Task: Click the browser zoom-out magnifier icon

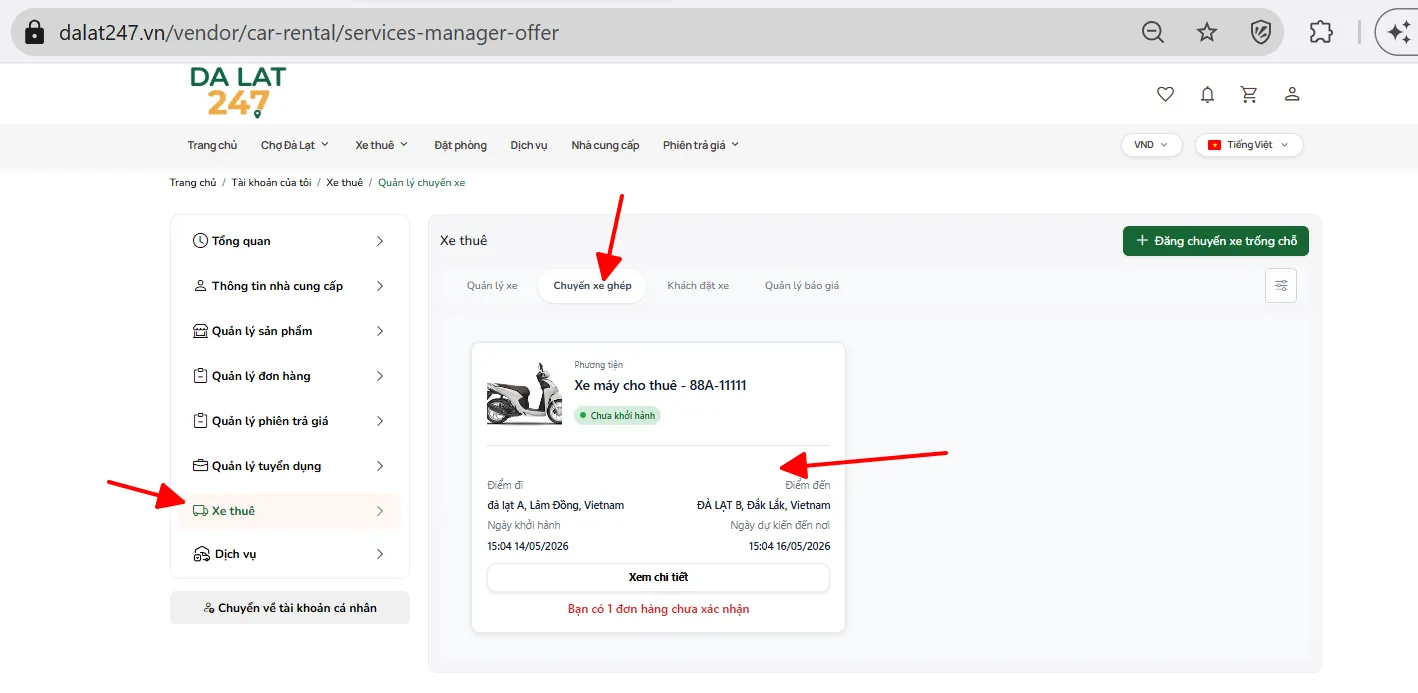Action: pos(1153,32)
